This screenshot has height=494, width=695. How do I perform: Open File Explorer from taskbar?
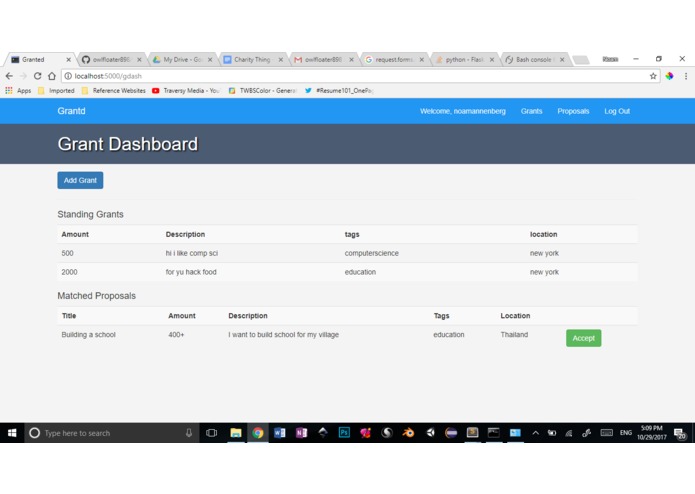point(235,433)
